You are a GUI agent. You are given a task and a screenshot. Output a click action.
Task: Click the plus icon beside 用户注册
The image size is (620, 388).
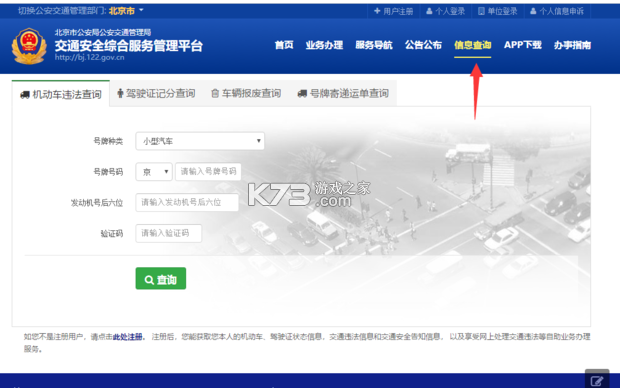(x=377, y=11)
